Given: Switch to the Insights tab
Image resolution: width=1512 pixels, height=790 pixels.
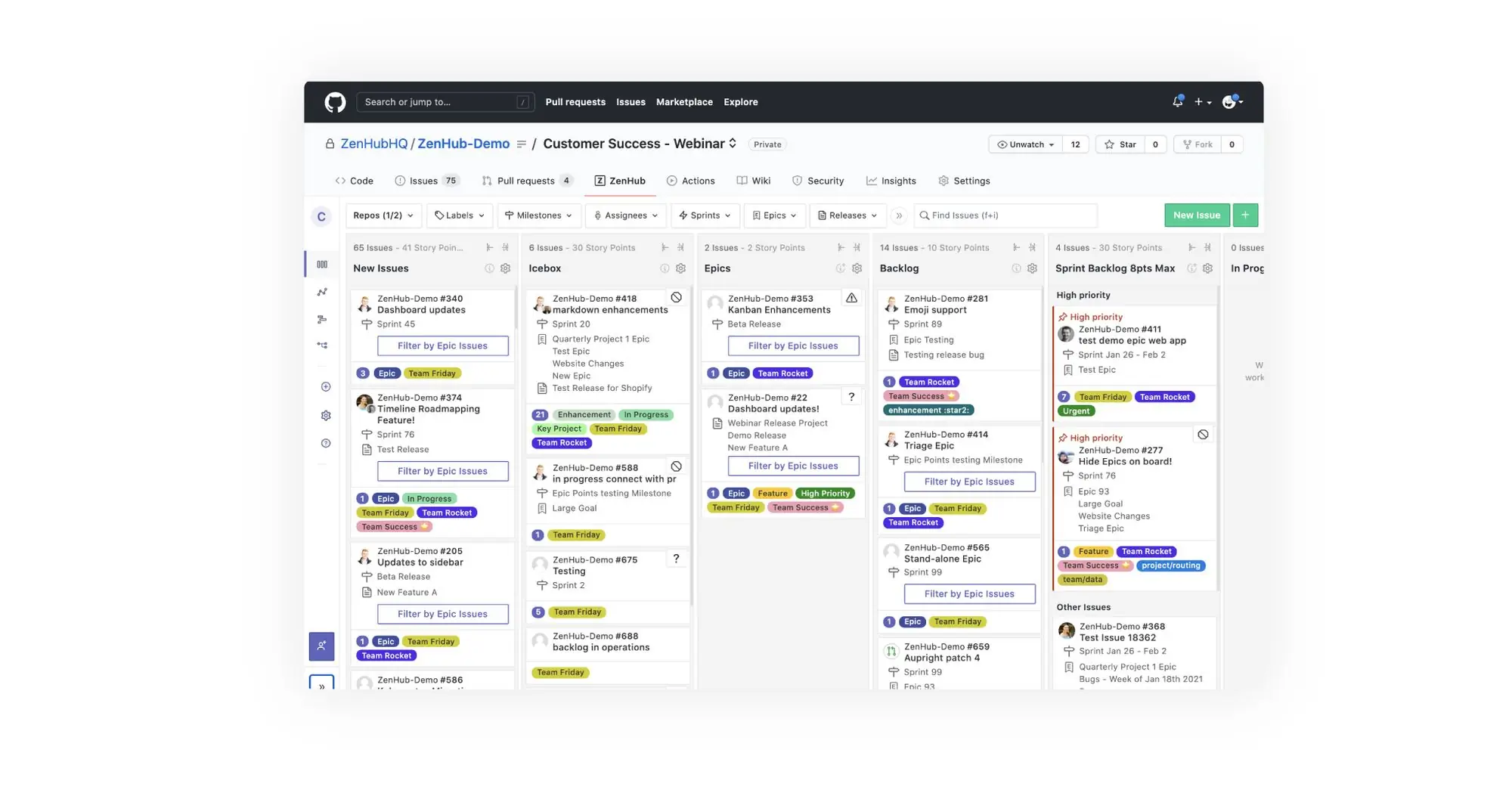Looking at the screenshot, I should point(891,181).
